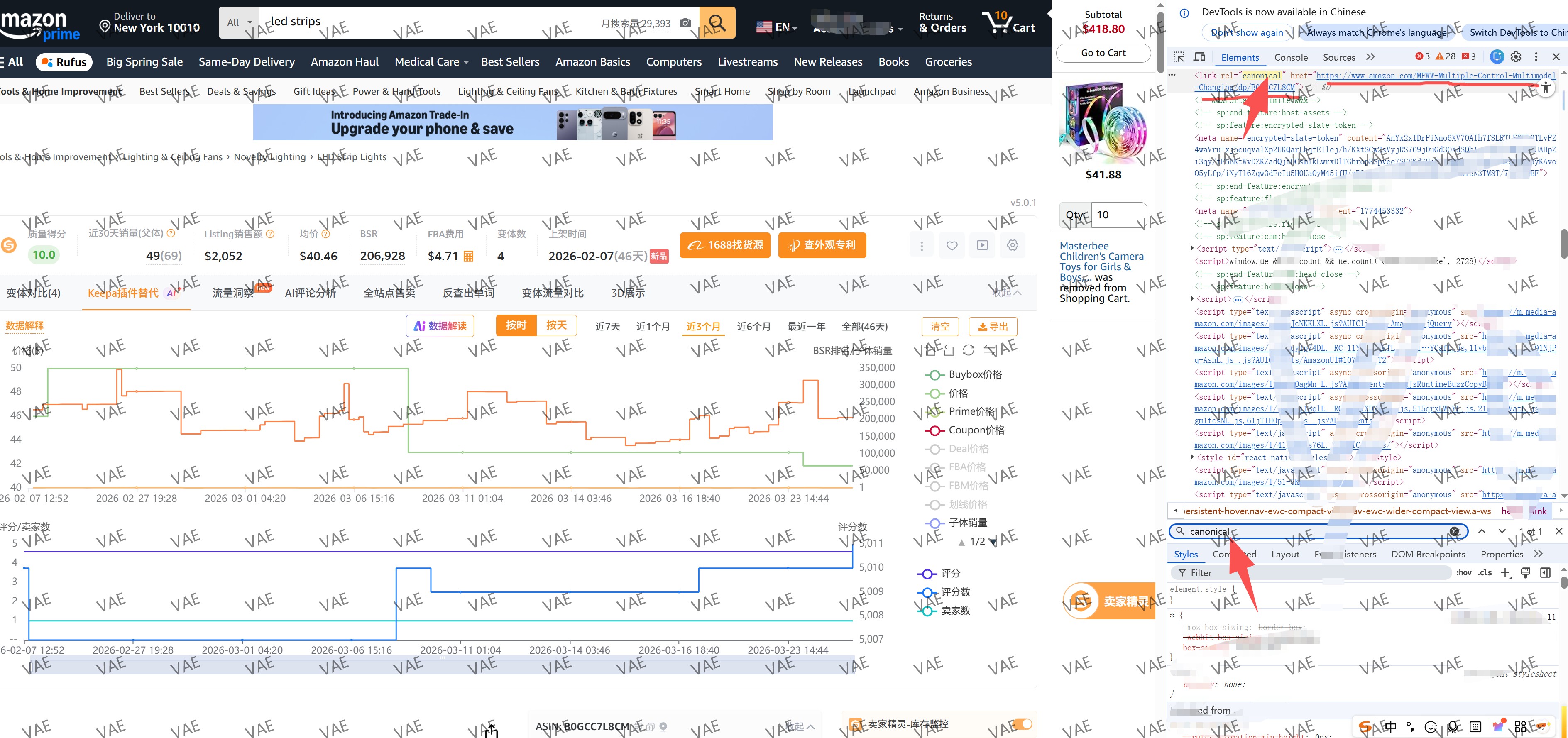
Task: Click the Amazon camera search icon
Action: (685, 23)
